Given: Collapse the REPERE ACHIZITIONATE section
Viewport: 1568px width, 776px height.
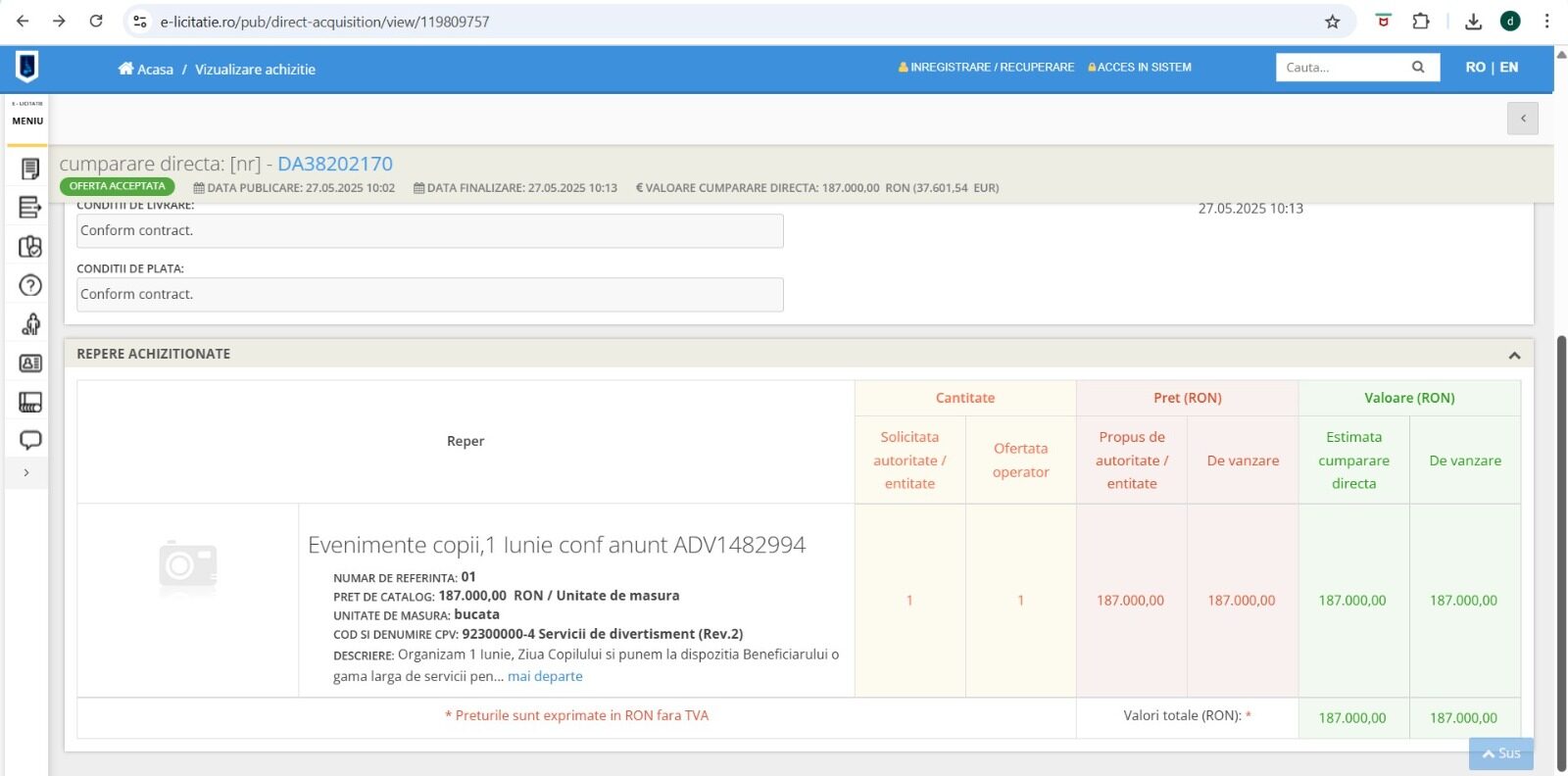Looking at the screenshot, I should point(1514,355).
